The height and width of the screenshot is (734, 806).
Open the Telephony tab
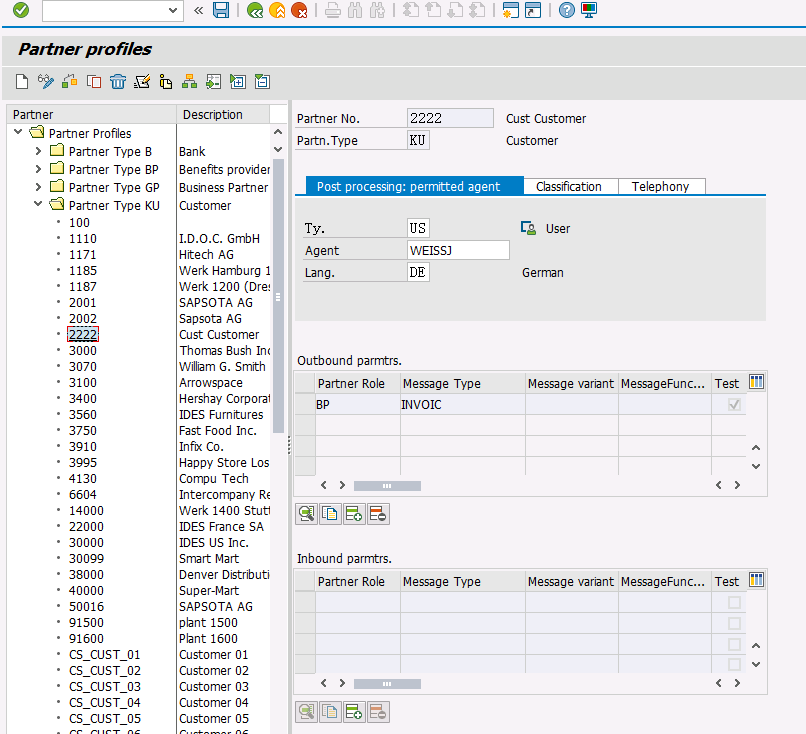[660, 186]
